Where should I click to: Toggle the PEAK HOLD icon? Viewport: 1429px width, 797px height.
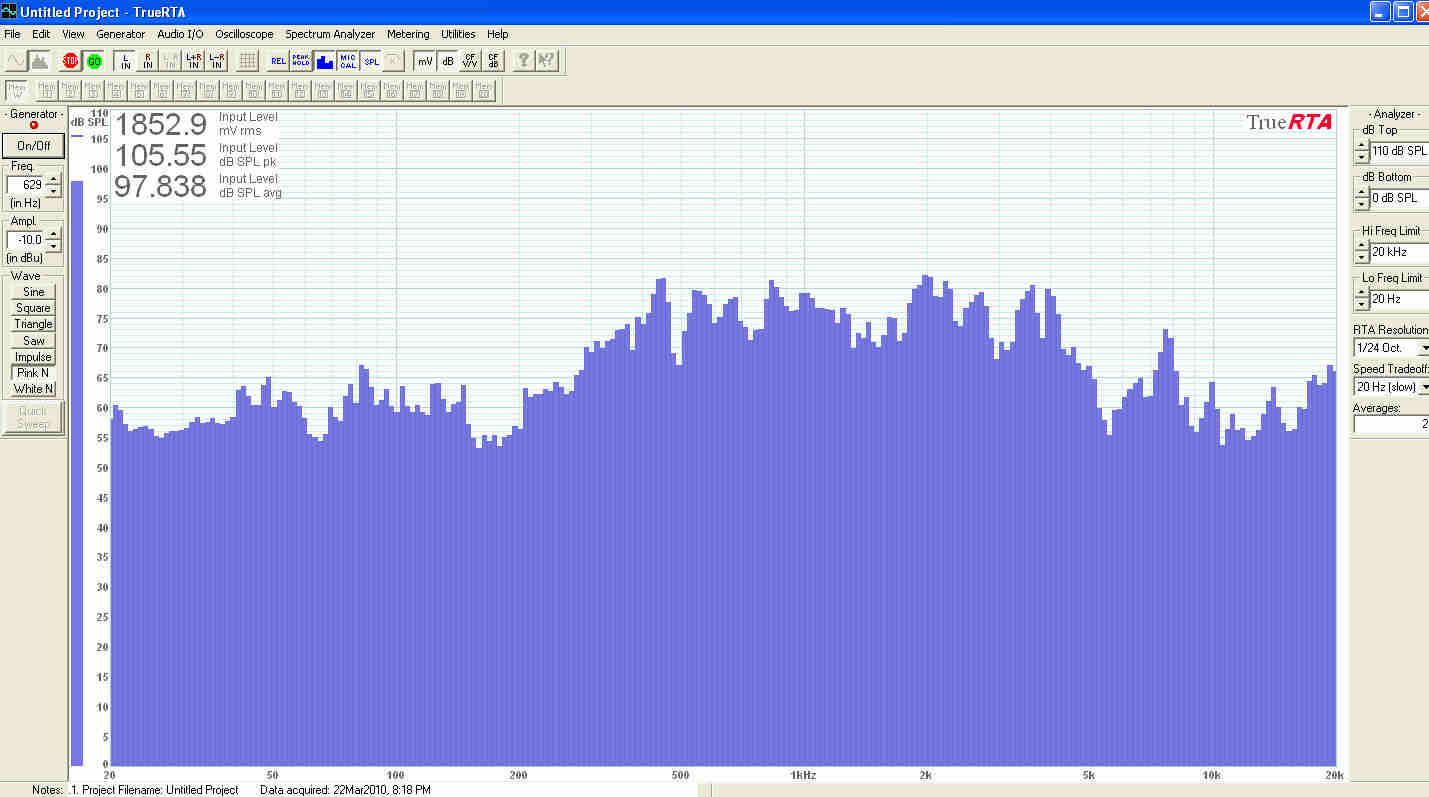click(x=301, y=61)
